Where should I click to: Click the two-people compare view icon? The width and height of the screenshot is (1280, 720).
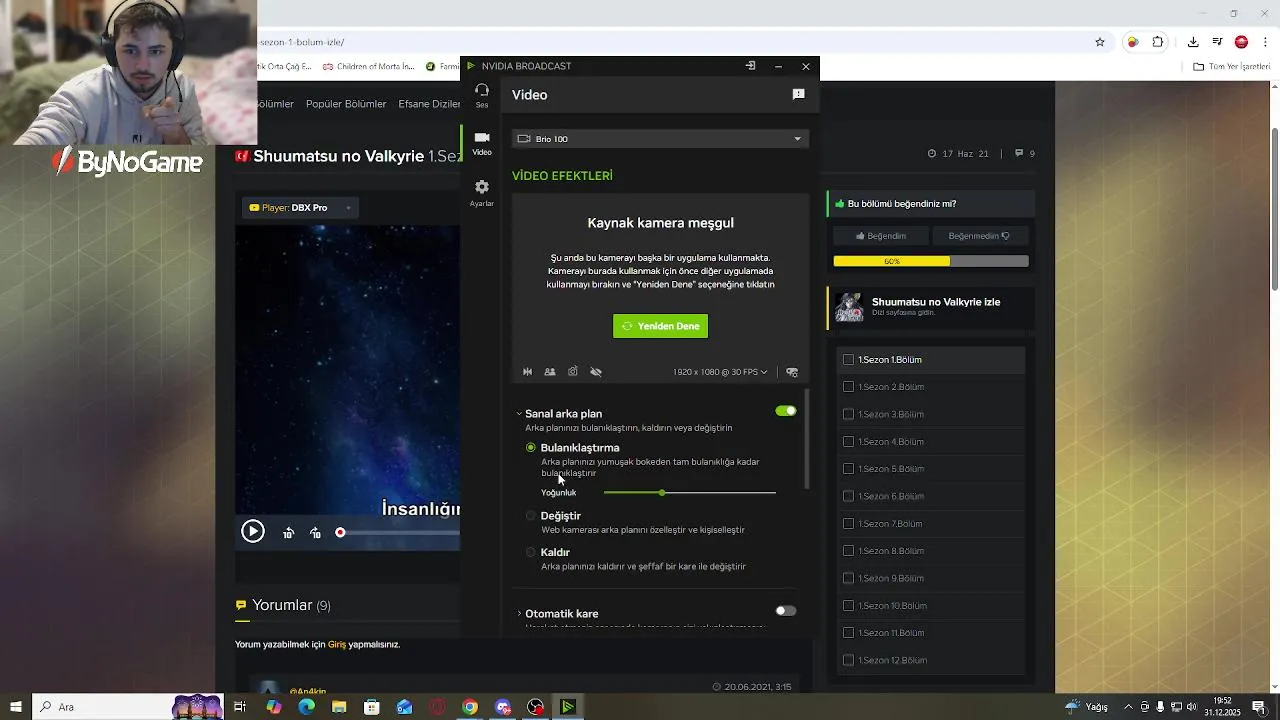[x=550, y=372]
